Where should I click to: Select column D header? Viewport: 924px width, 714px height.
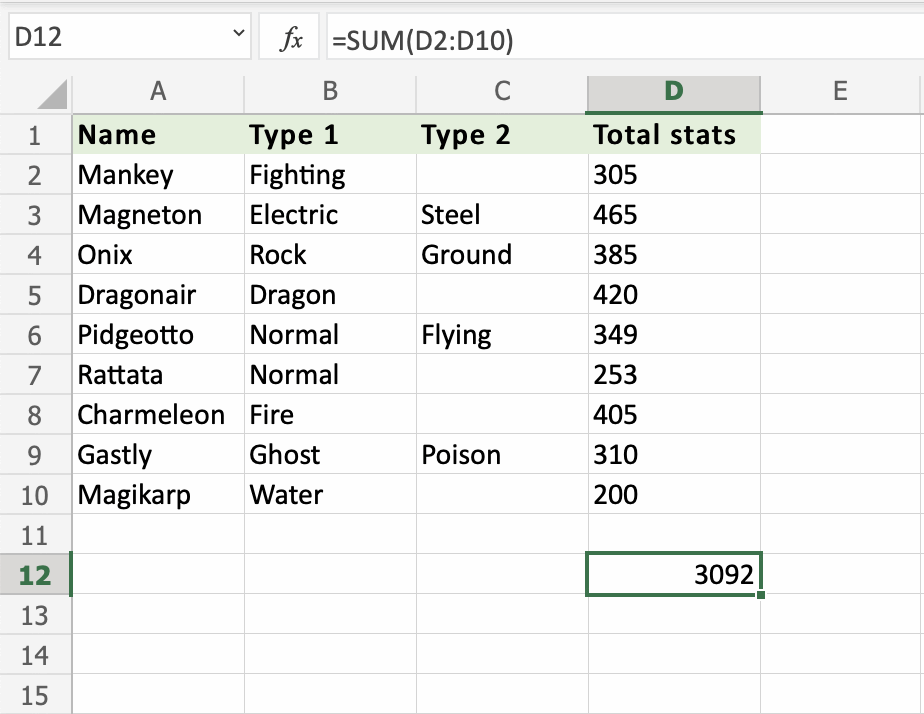click(674, 92)
